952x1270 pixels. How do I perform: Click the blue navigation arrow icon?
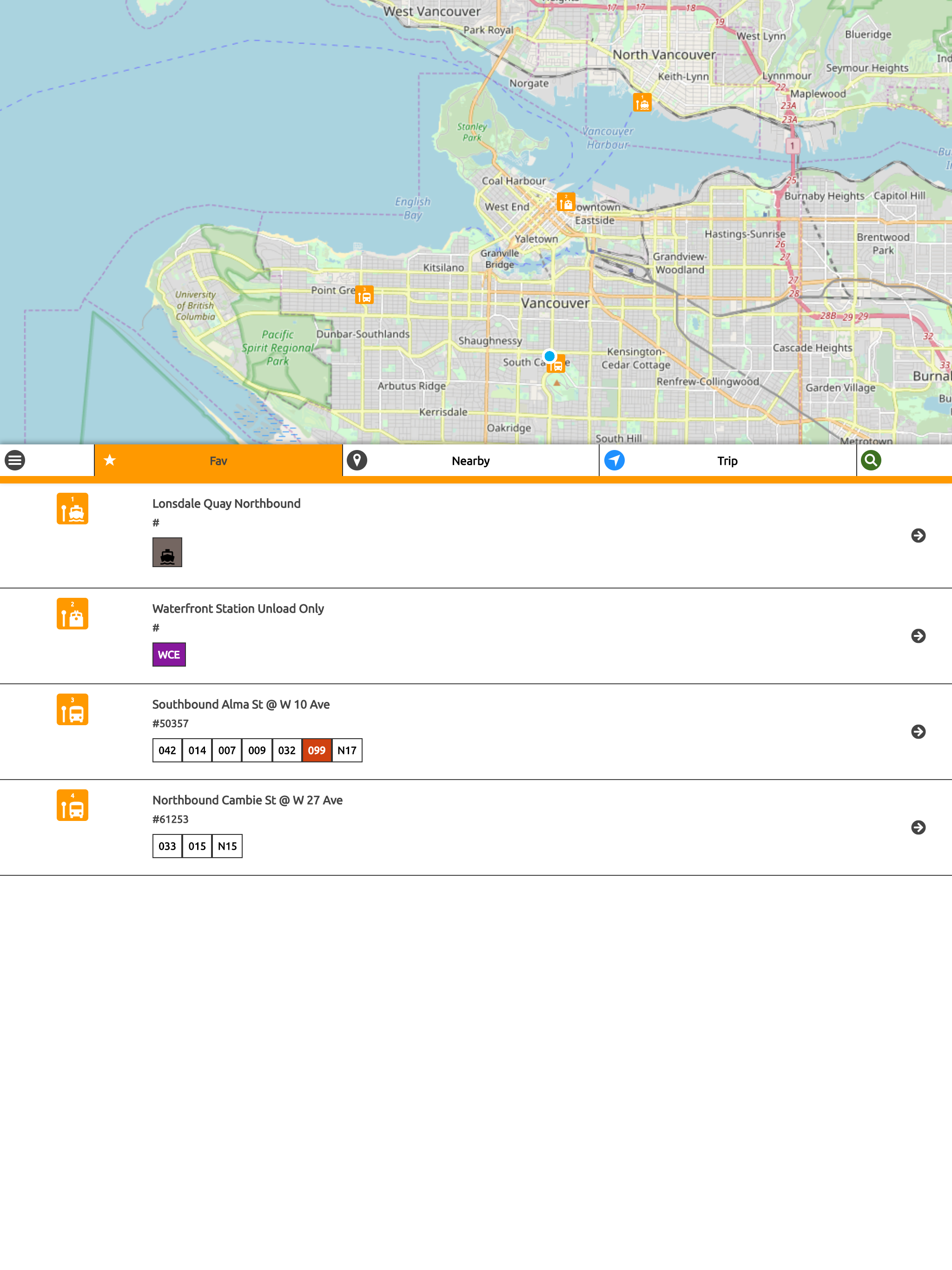point(615,461)
